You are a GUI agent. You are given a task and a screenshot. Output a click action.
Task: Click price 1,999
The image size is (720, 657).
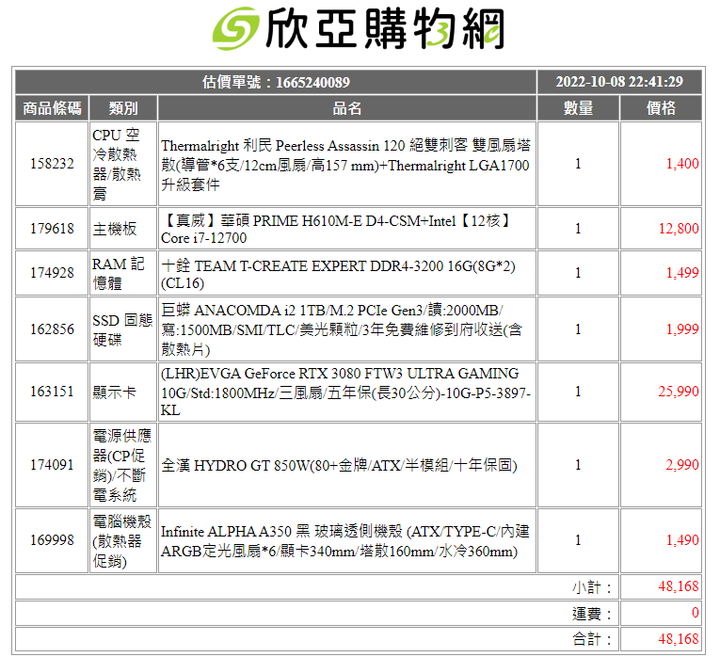click(x=682, y=329)
